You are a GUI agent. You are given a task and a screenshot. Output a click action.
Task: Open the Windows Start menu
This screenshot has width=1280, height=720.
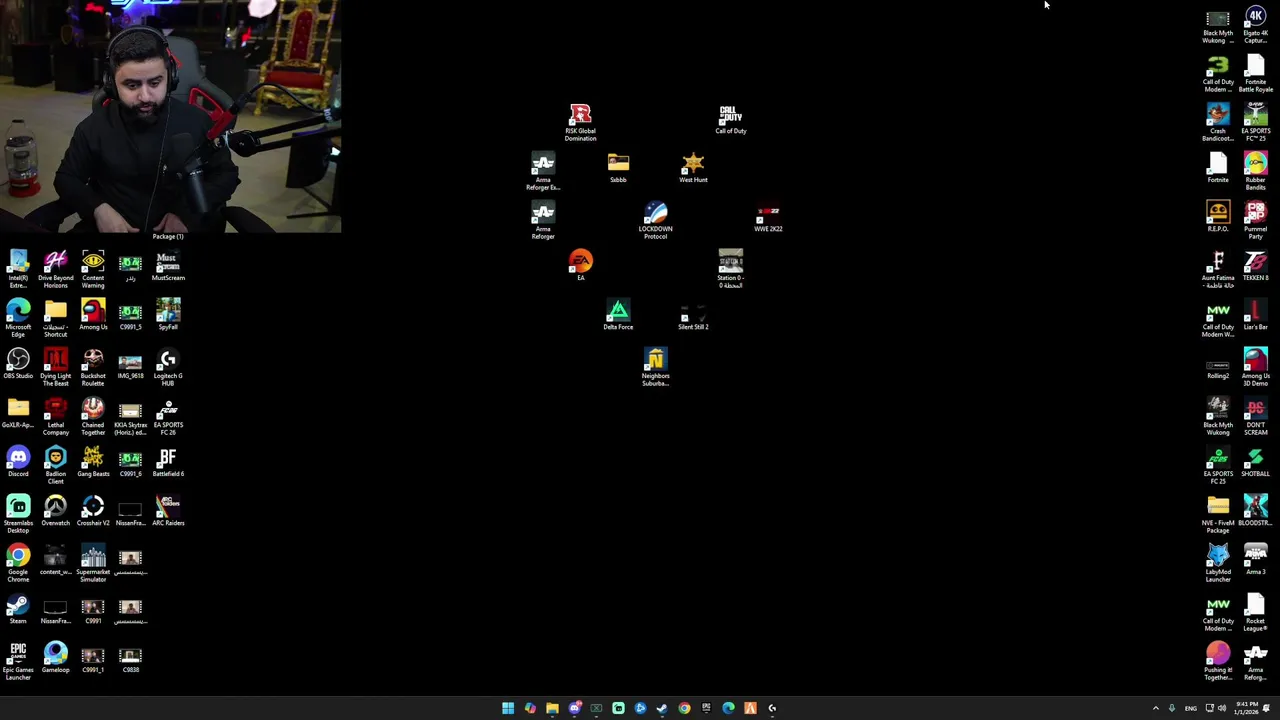508,708
